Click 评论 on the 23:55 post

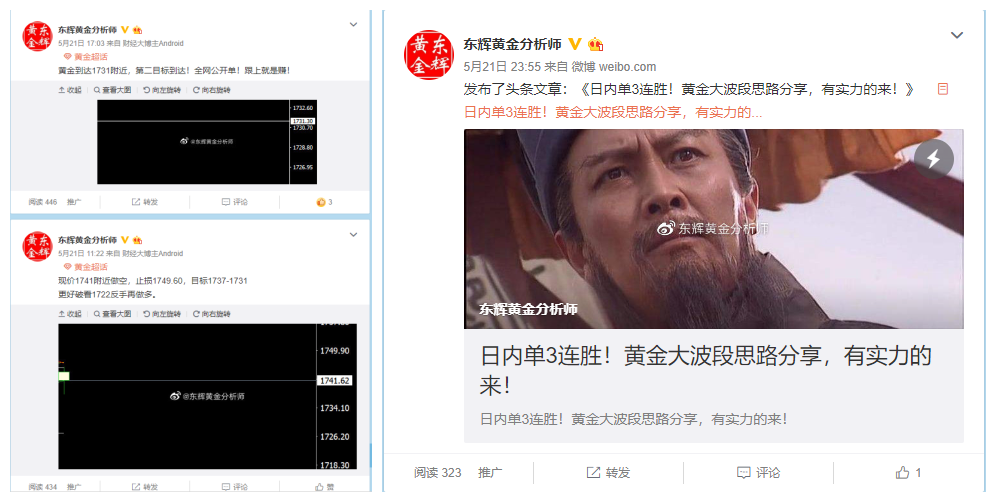click(758, 472)
